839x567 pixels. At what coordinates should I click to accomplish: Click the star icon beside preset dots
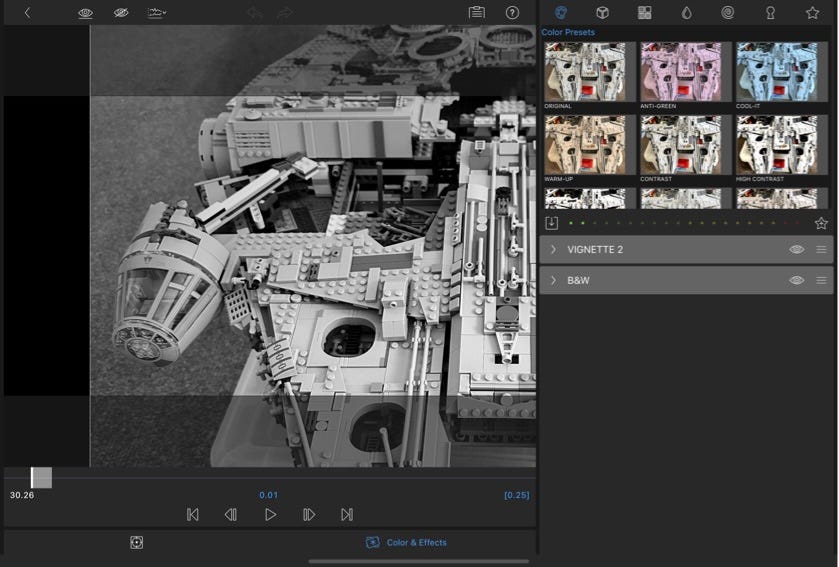(x=821, y=223)
